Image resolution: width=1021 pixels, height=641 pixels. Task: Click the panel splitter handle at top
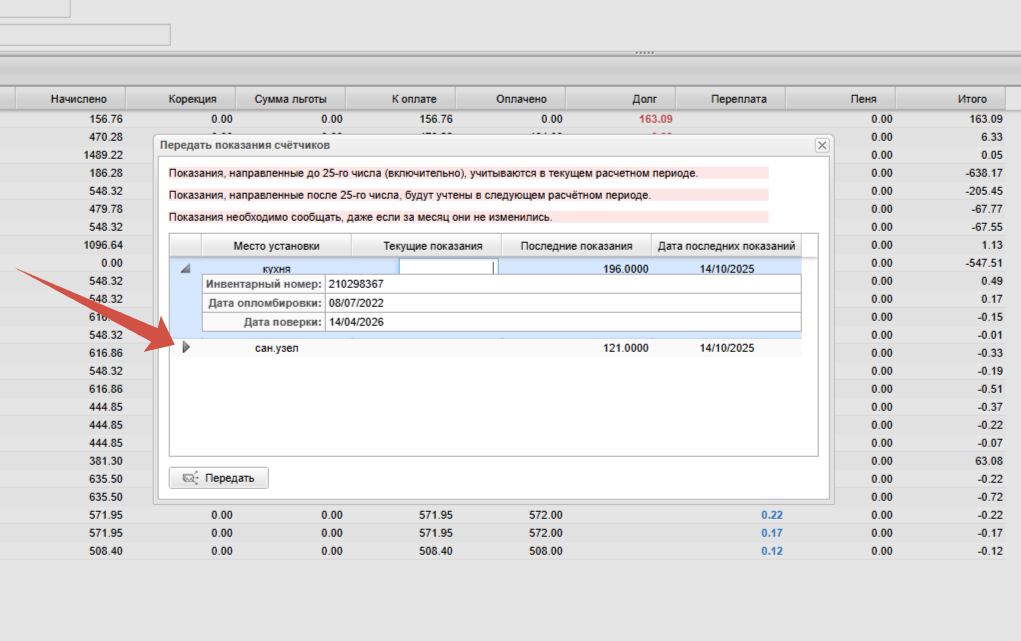pyautogui.click(x=643, y=52)
